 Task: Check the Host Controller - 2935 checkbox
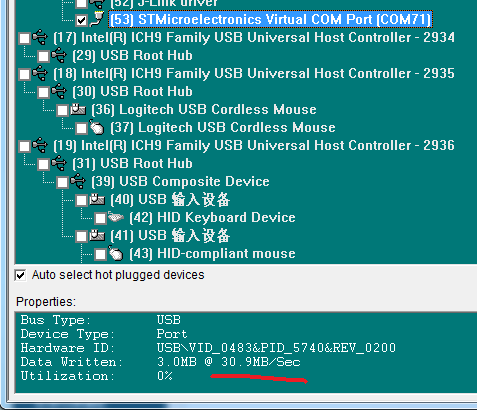pyautogui.click(x=25, y=74)
